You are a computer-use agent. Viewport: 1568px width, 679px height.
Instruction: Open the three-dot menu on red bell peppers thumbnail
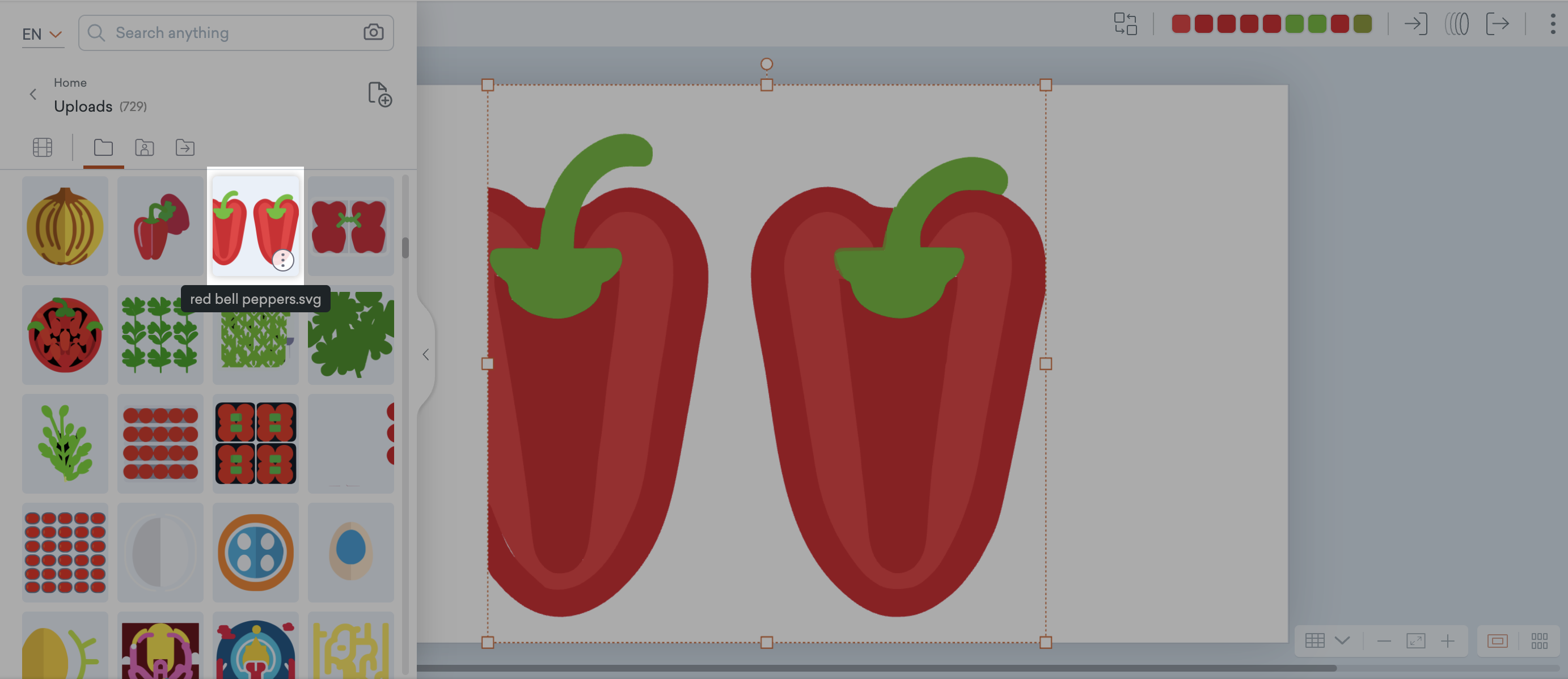[282, 260]
